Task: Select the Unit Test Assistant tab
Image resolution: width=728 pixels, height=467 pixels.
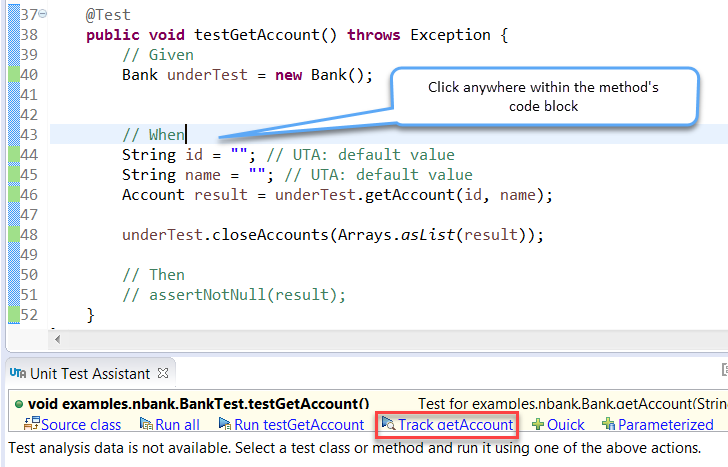Action: 90,373
